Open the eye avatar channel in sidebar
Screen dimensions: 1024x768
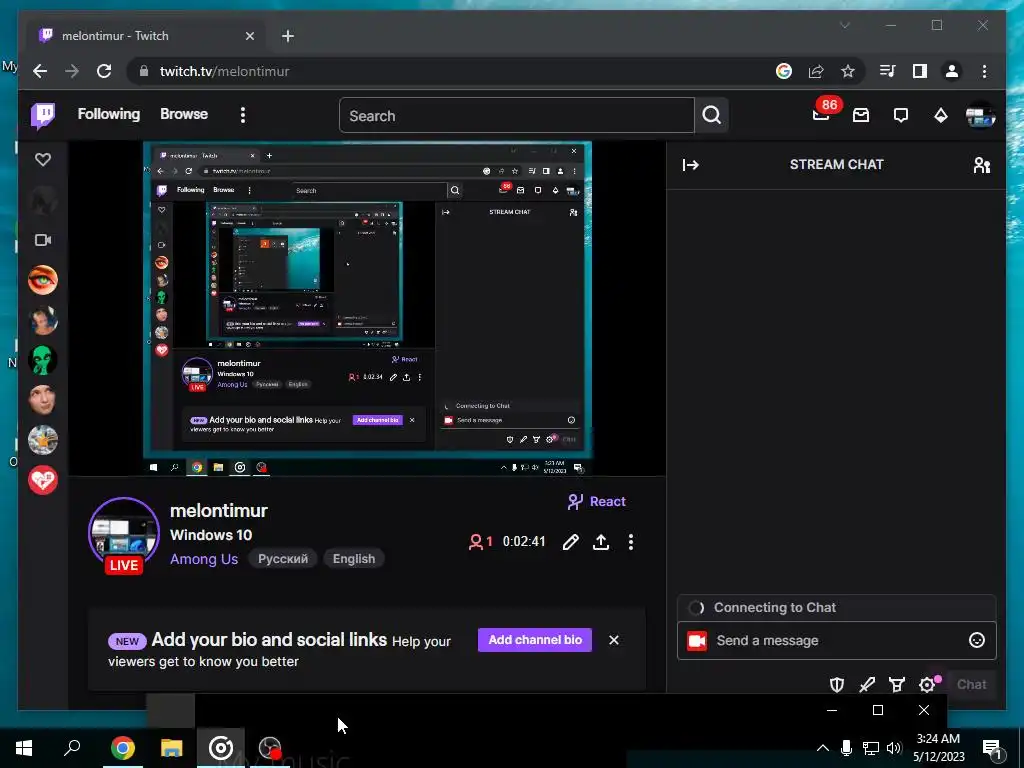[43, 280]
